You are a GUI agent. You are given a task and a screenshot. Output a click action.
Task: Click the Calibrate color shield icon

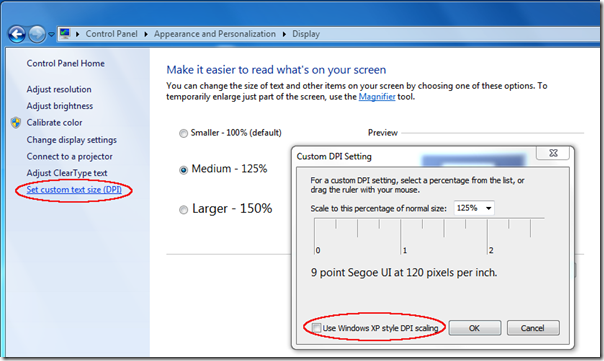point(16,123)
